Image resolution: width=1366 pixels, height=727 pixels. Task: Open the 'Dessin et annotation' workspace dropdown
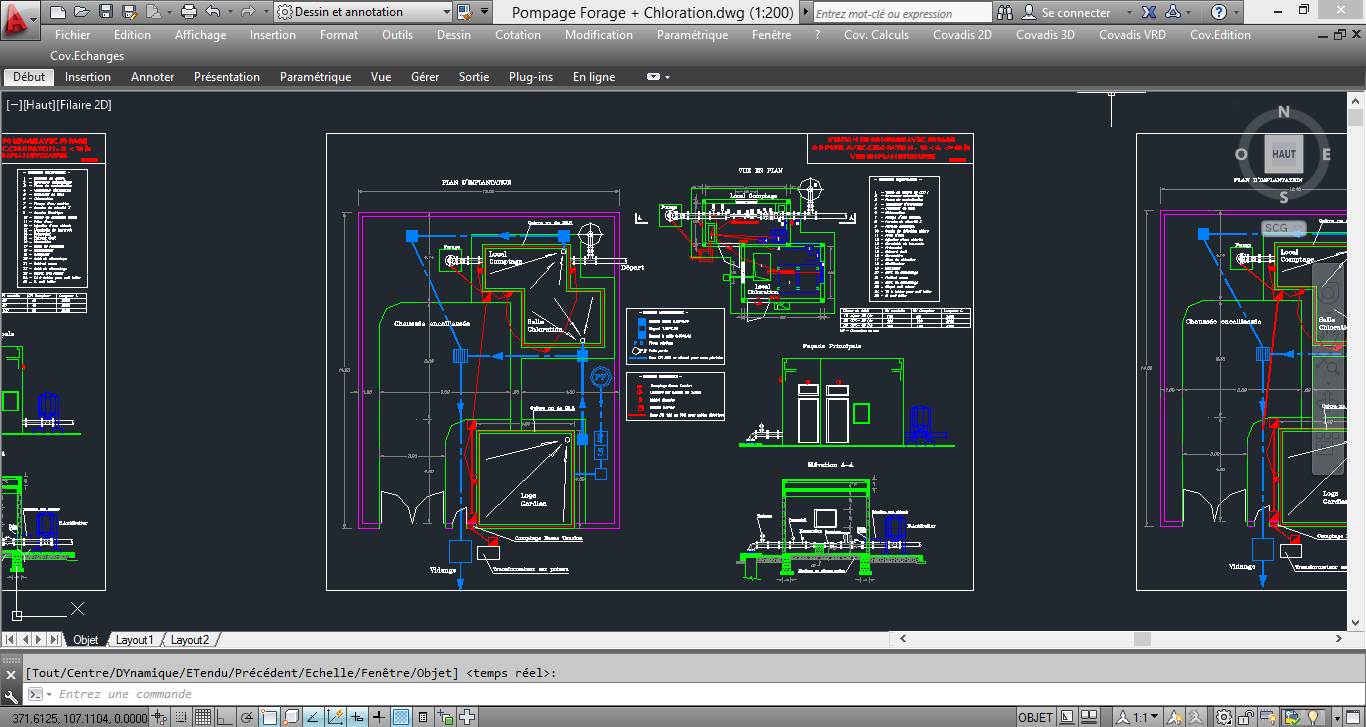tap(439, 11)
